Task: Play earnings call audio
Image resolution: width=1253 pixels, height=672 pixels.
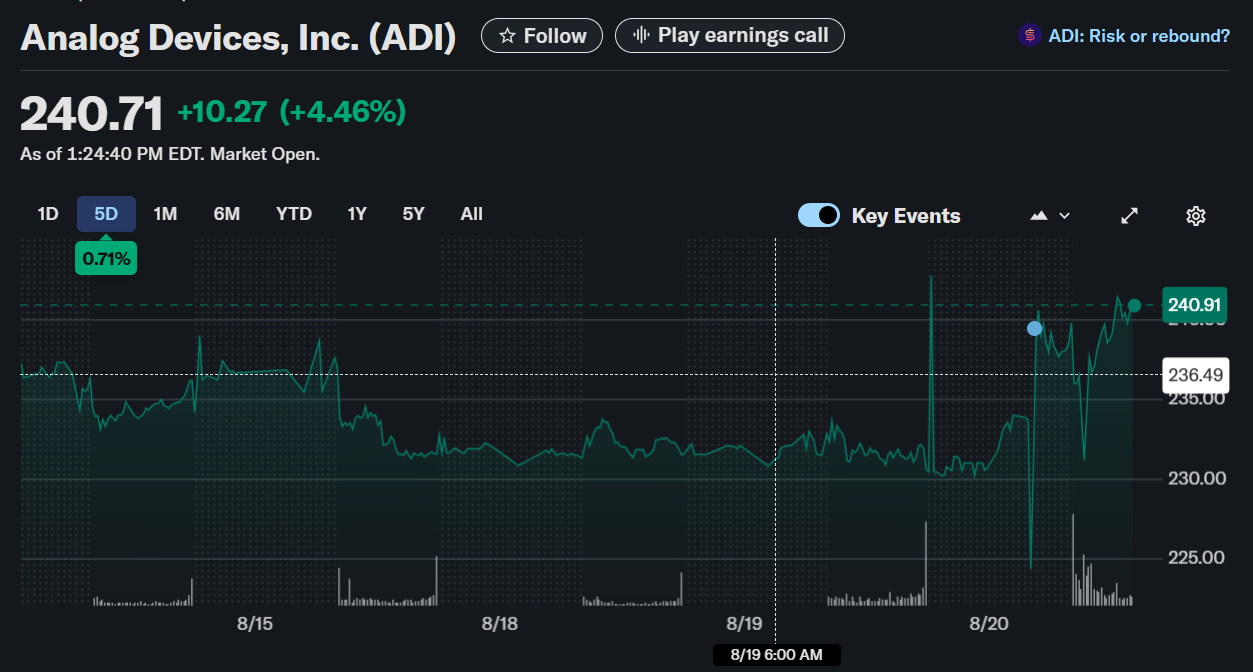Action: pyautogui.click(x=730, y=36)
